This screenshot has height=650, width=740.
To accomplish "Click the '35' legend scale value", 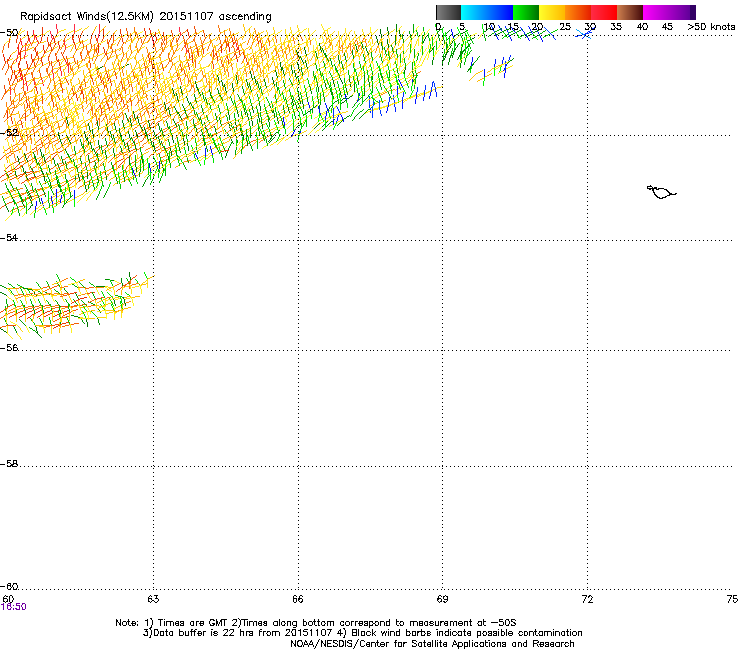I will pyautogui.click(x=616, y=27).
